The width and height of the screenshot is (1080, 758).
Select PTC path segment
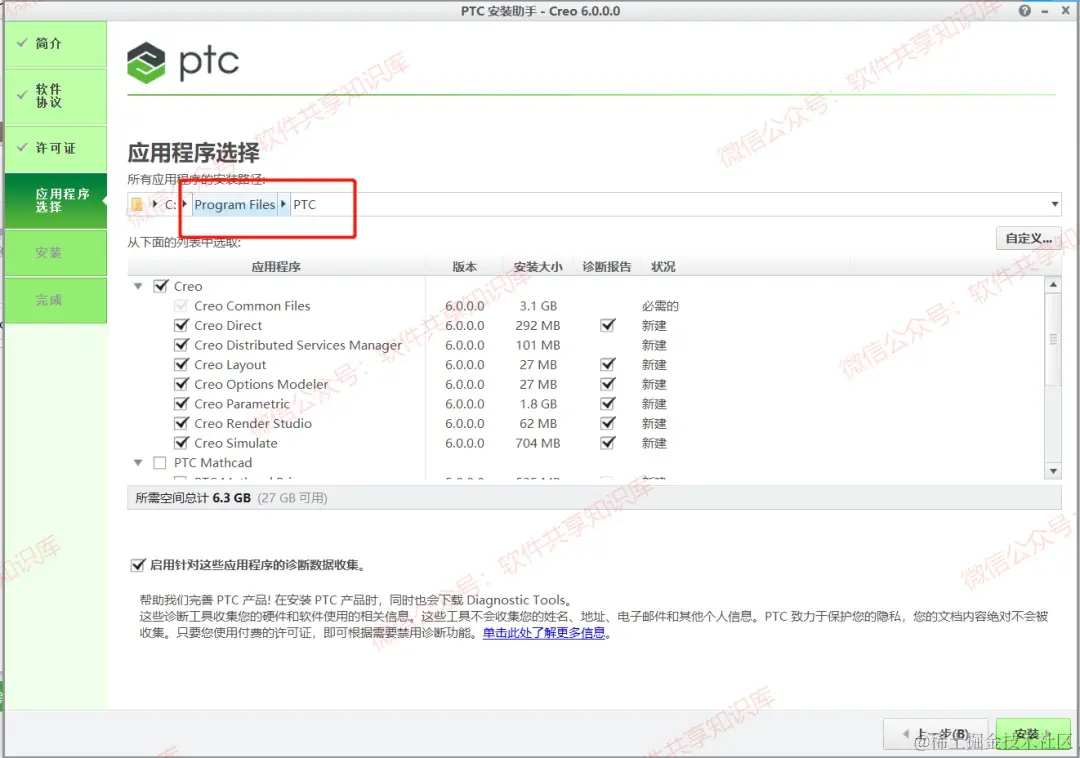click(304, 204)
